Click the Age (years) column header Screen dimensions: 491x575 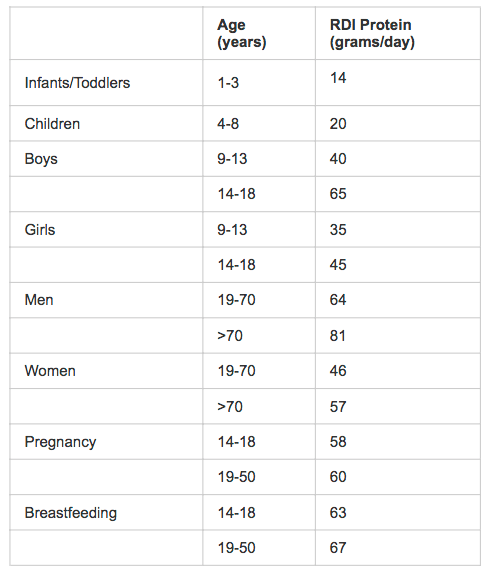pyautogui.click(x=242, y=33)
